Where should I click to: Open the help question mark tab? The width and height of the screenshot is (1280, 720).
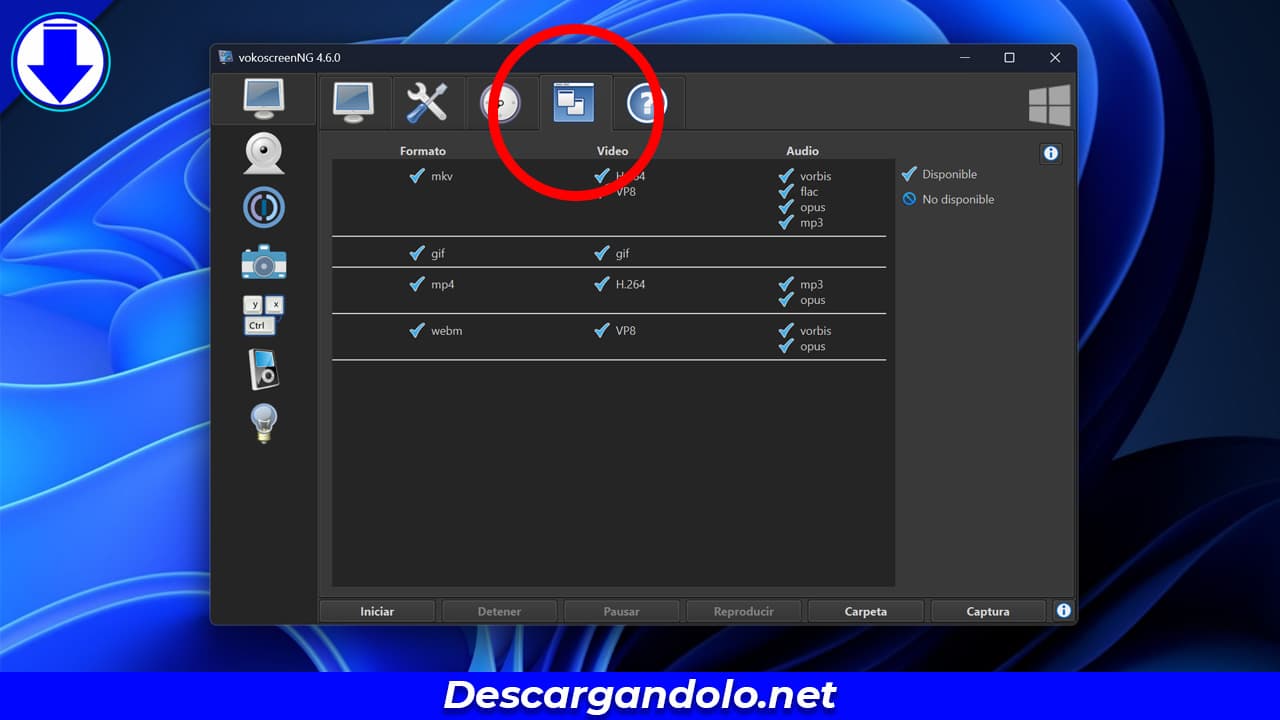click(647, 102)
